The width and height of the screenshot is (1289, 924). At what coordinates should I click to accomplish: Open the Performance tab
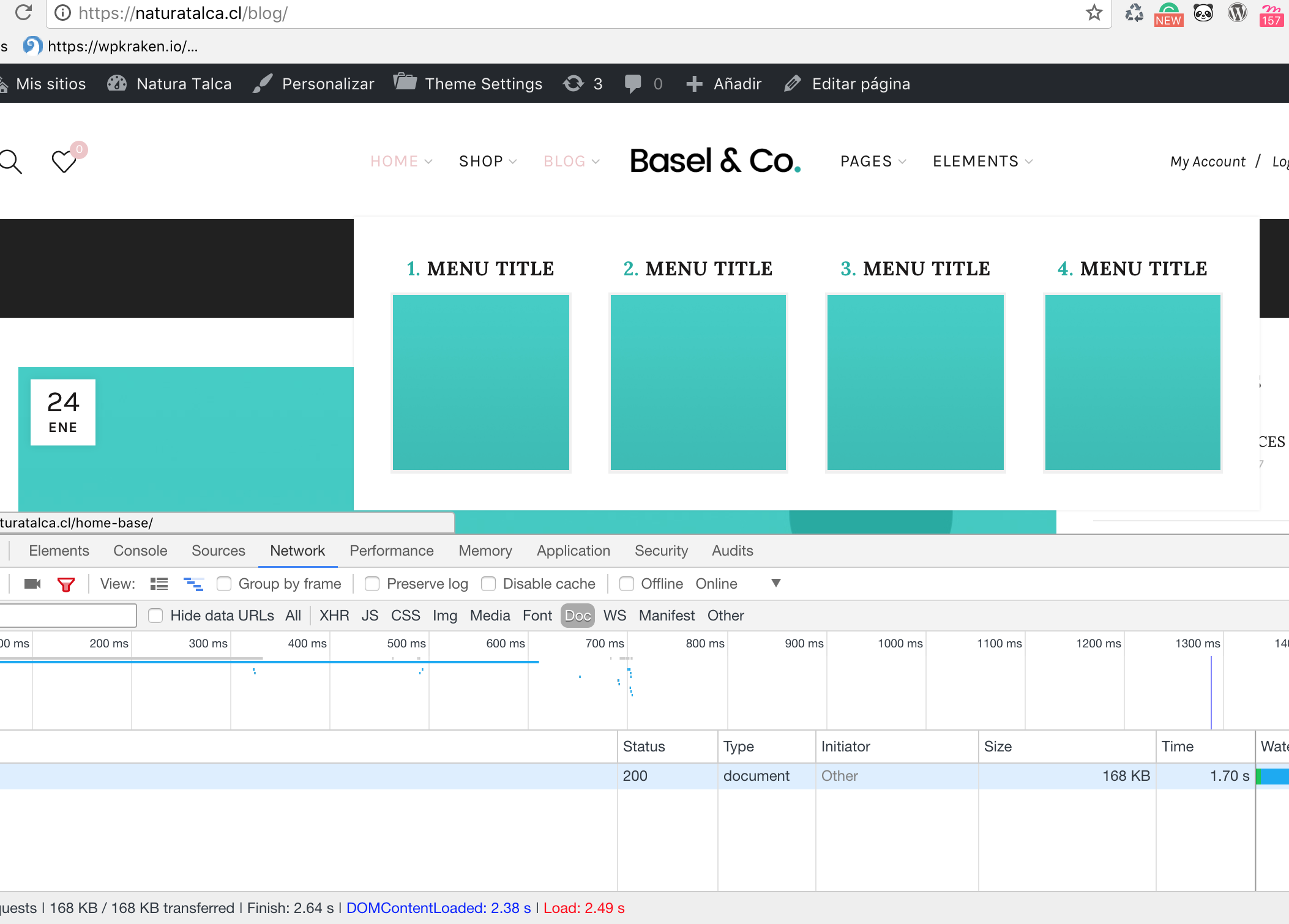[391, 551]
